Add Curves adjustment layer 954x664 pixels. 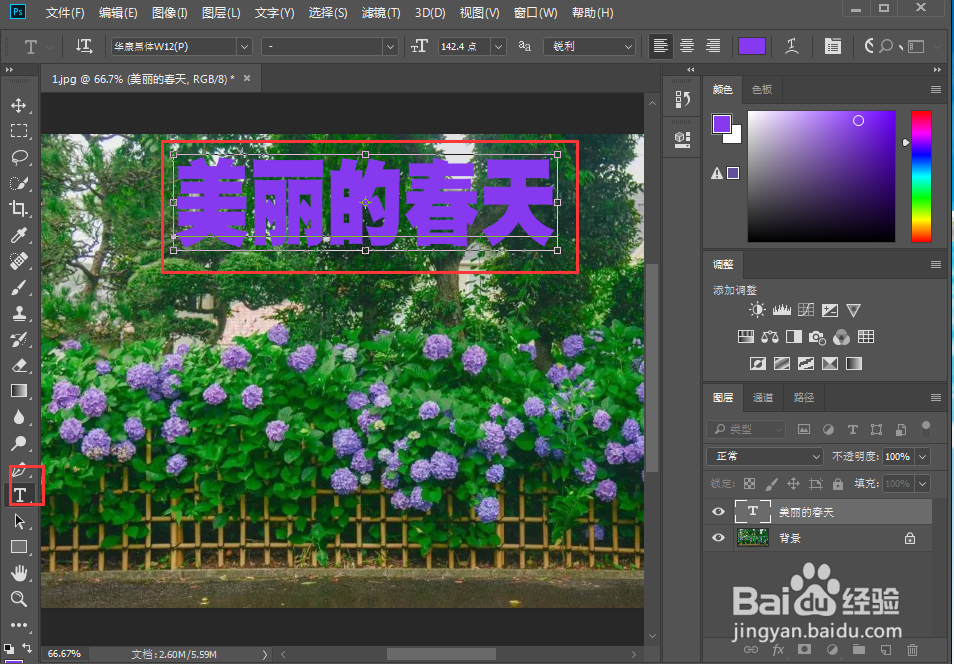click(806, 310)
